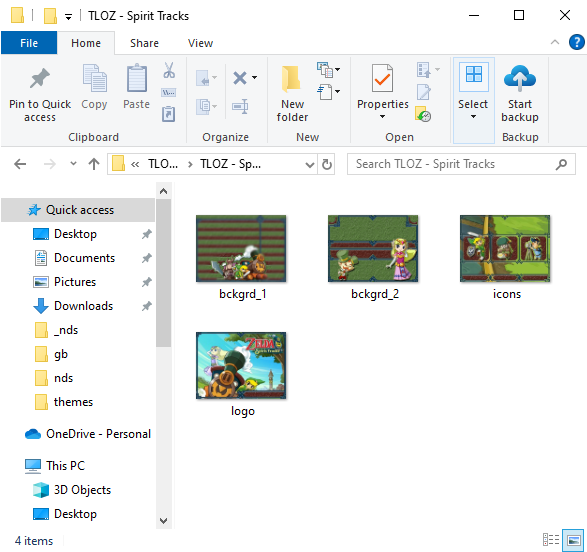587x552 pixels.
Task: Click the Paste shortcut icon
Action: [x=168, y=114]
